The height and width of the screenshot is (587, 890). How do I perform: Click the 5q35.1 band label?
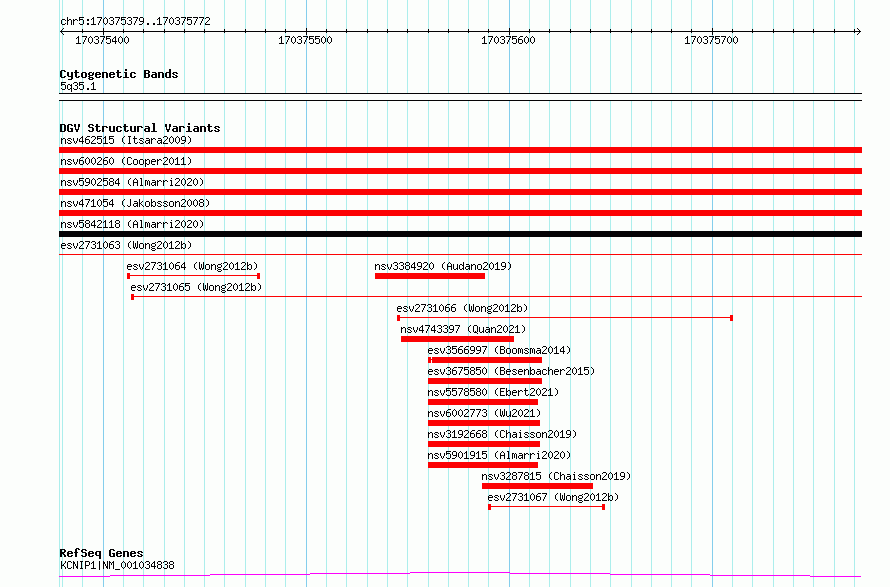point(78,86)
